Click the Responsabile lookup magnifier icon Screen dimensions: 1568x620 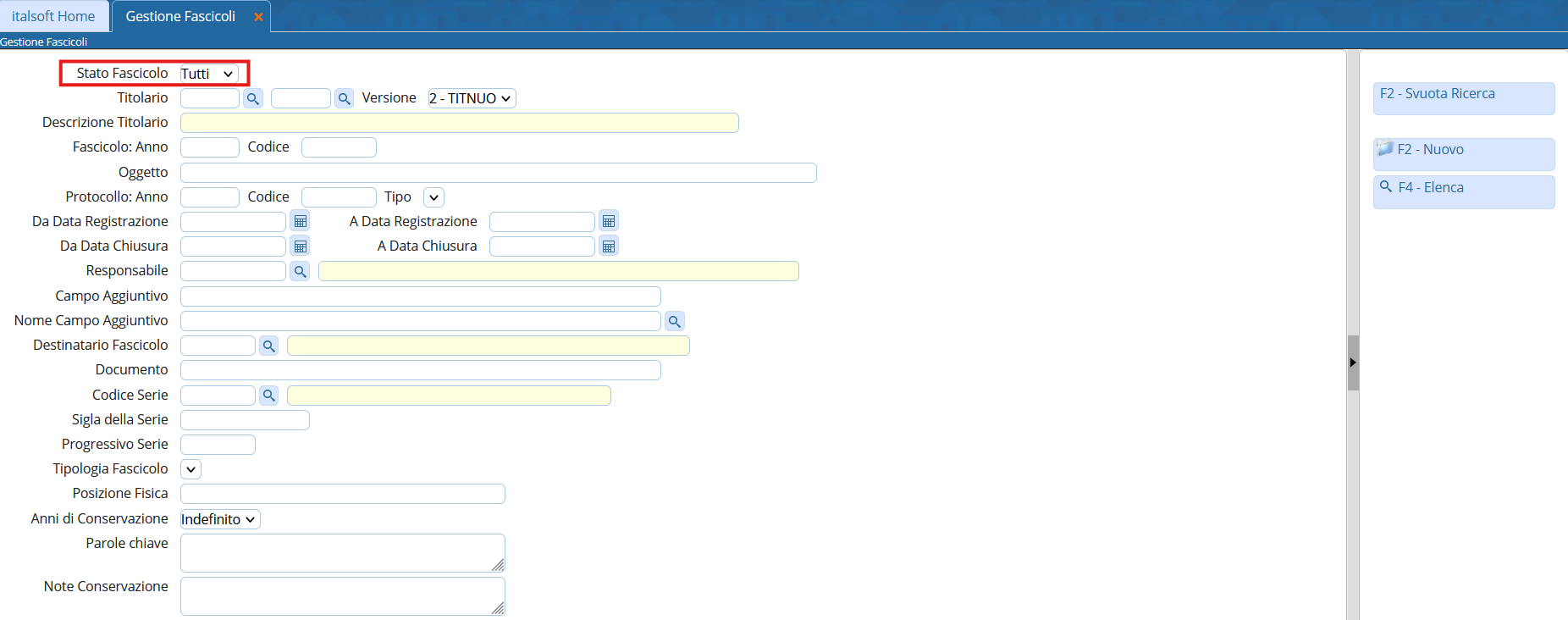[x=300, y=271]
